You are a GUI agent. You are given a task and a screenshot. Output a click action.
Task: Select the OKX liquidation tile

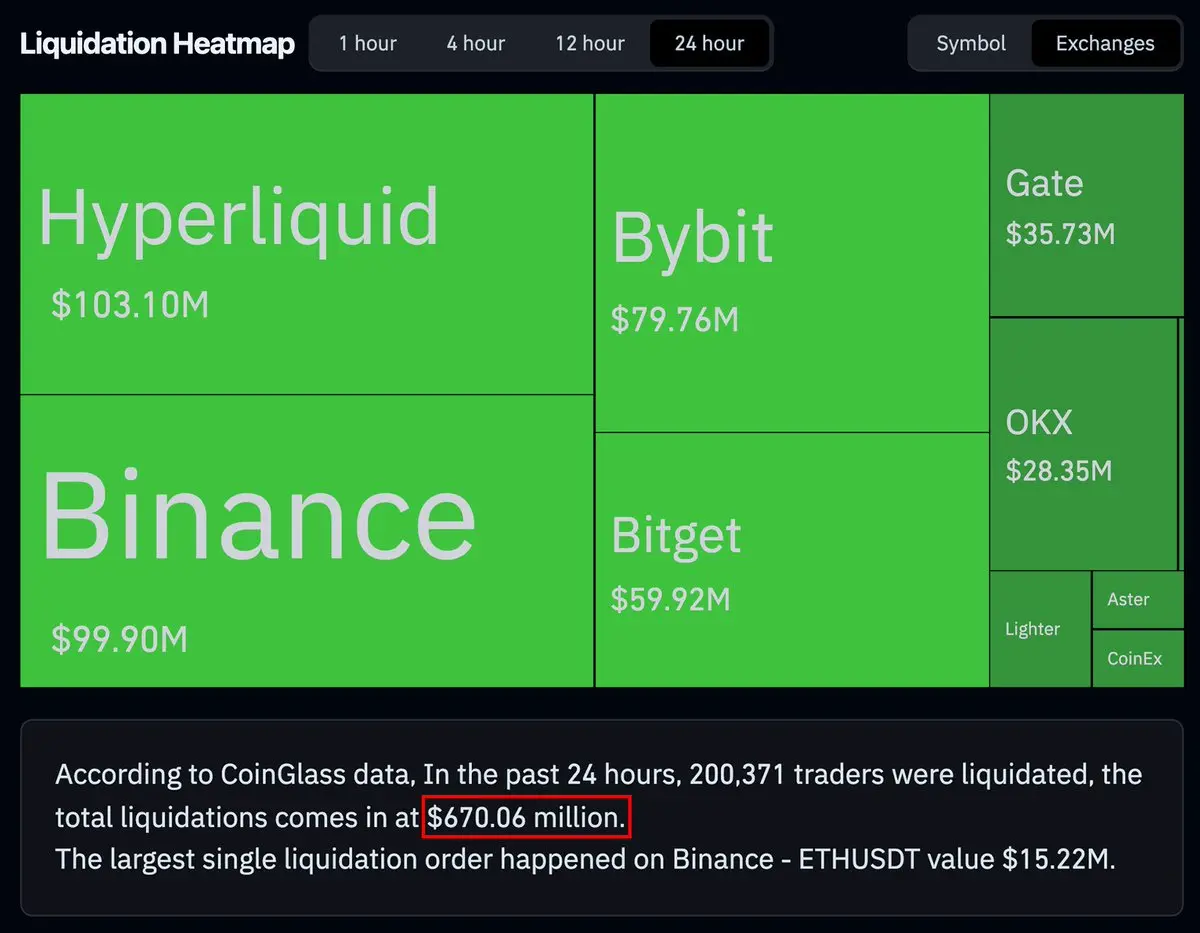1083,444
